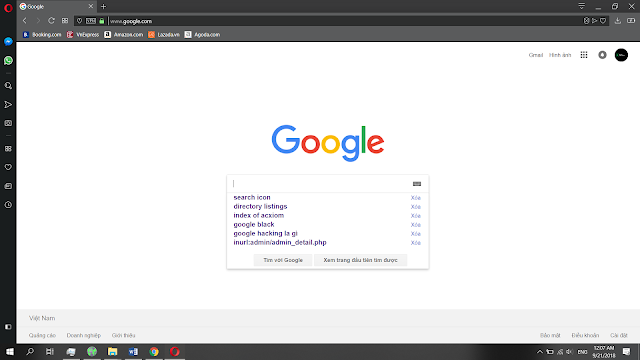The height and width of the screenshot is (360, 640).
Task: Open Giới thiệu footer link
Action: tap(123, 335)
